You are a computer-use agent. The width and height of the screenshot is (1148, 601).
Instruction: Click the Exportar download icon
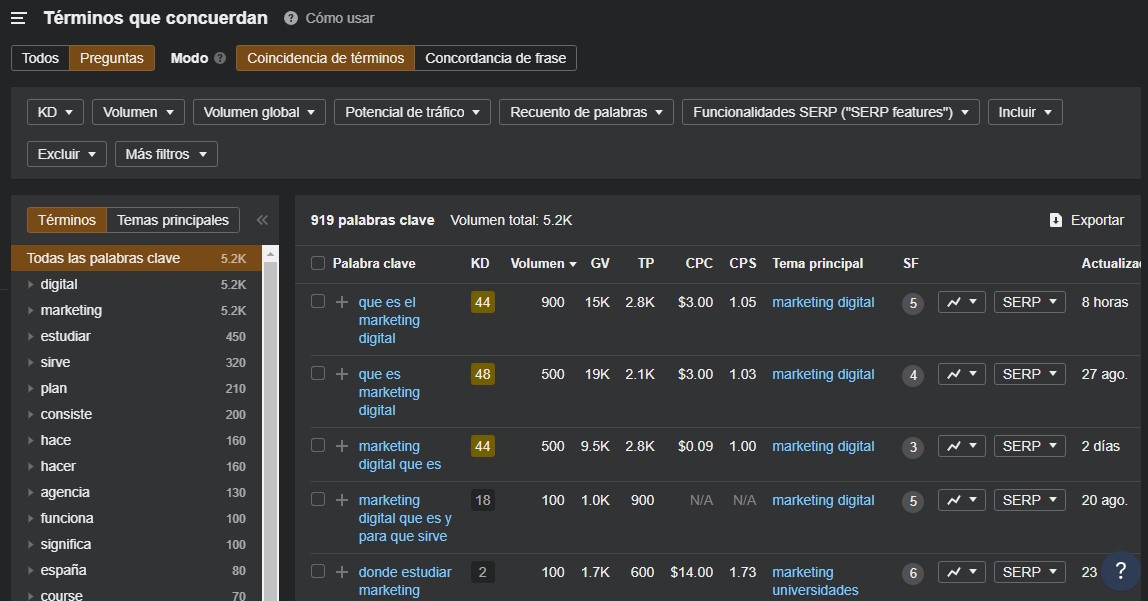click(x=1055, y=220)
